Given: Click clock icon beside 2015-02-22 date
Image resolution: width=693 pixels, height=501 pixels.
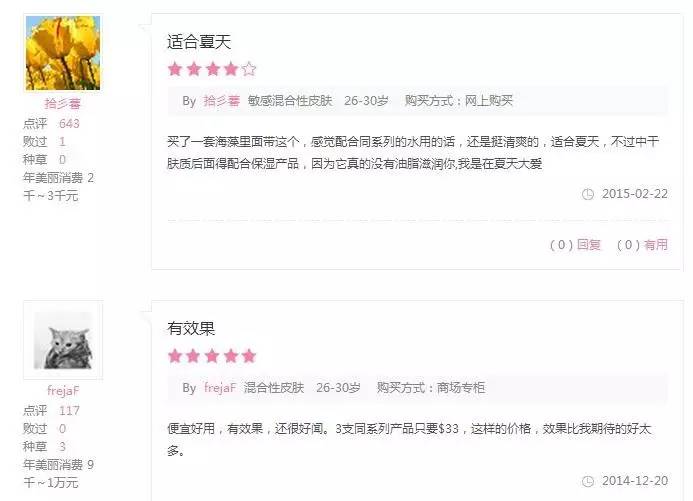Looking at the screenshot, I should (588, 194).
